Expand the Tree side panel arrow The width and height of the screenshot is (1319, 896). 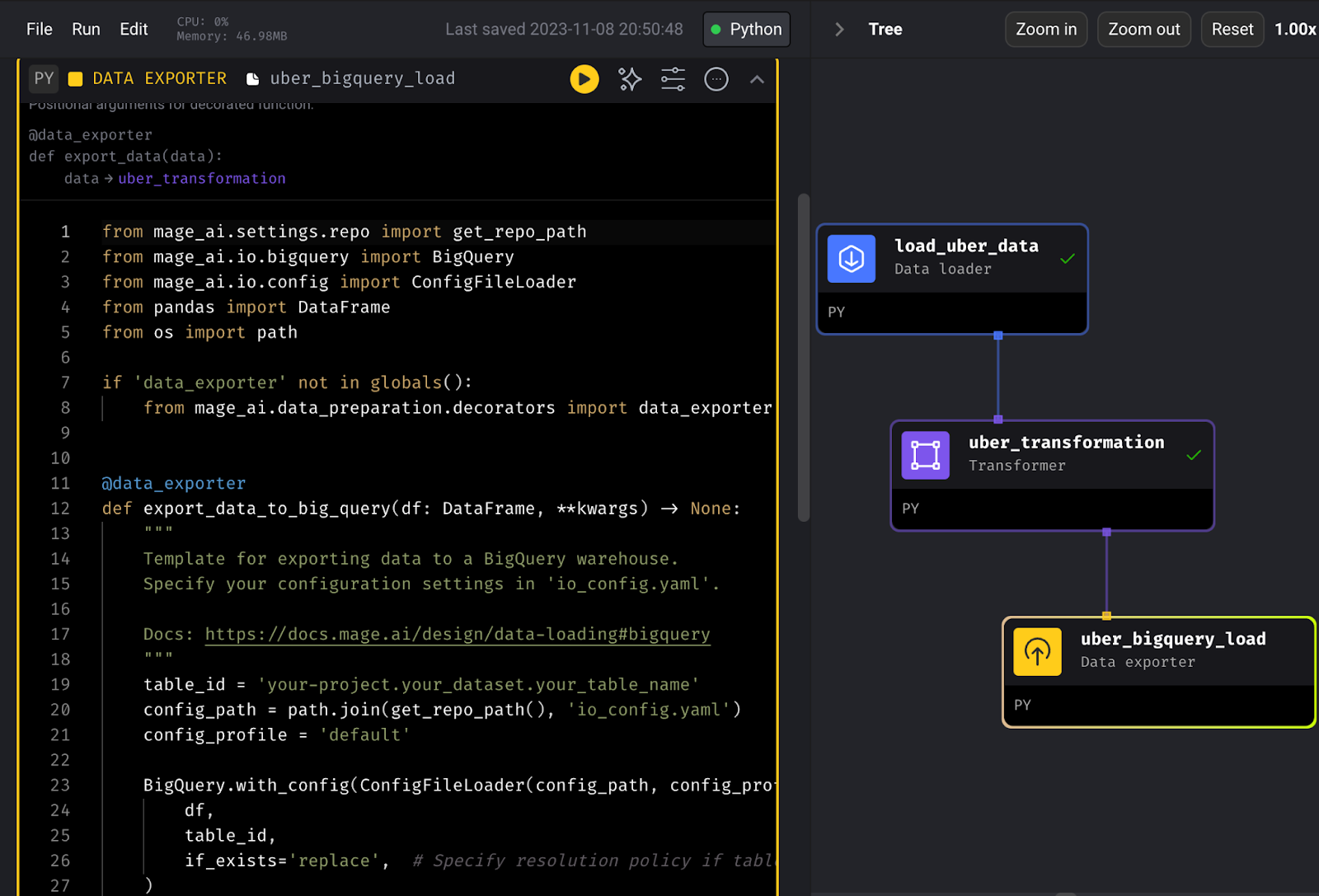839,29
